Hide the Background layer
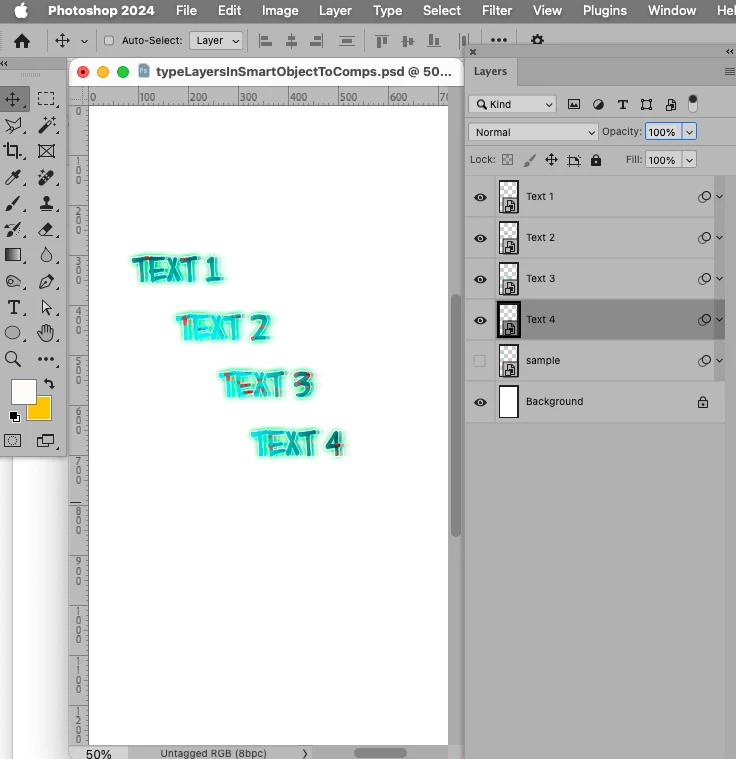 [480, 402]
